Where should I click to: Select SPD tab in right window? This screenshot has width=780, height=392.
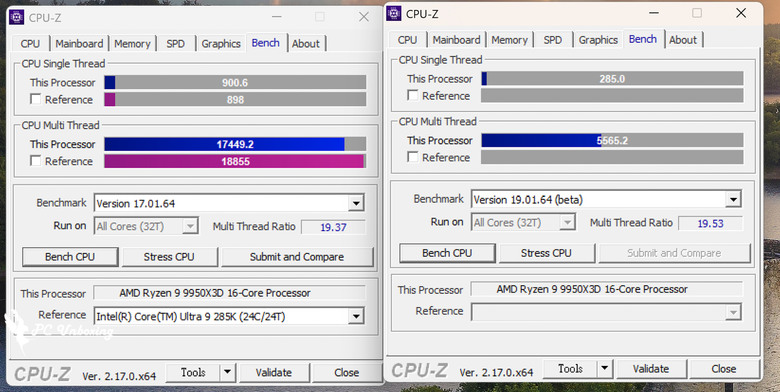553,40
